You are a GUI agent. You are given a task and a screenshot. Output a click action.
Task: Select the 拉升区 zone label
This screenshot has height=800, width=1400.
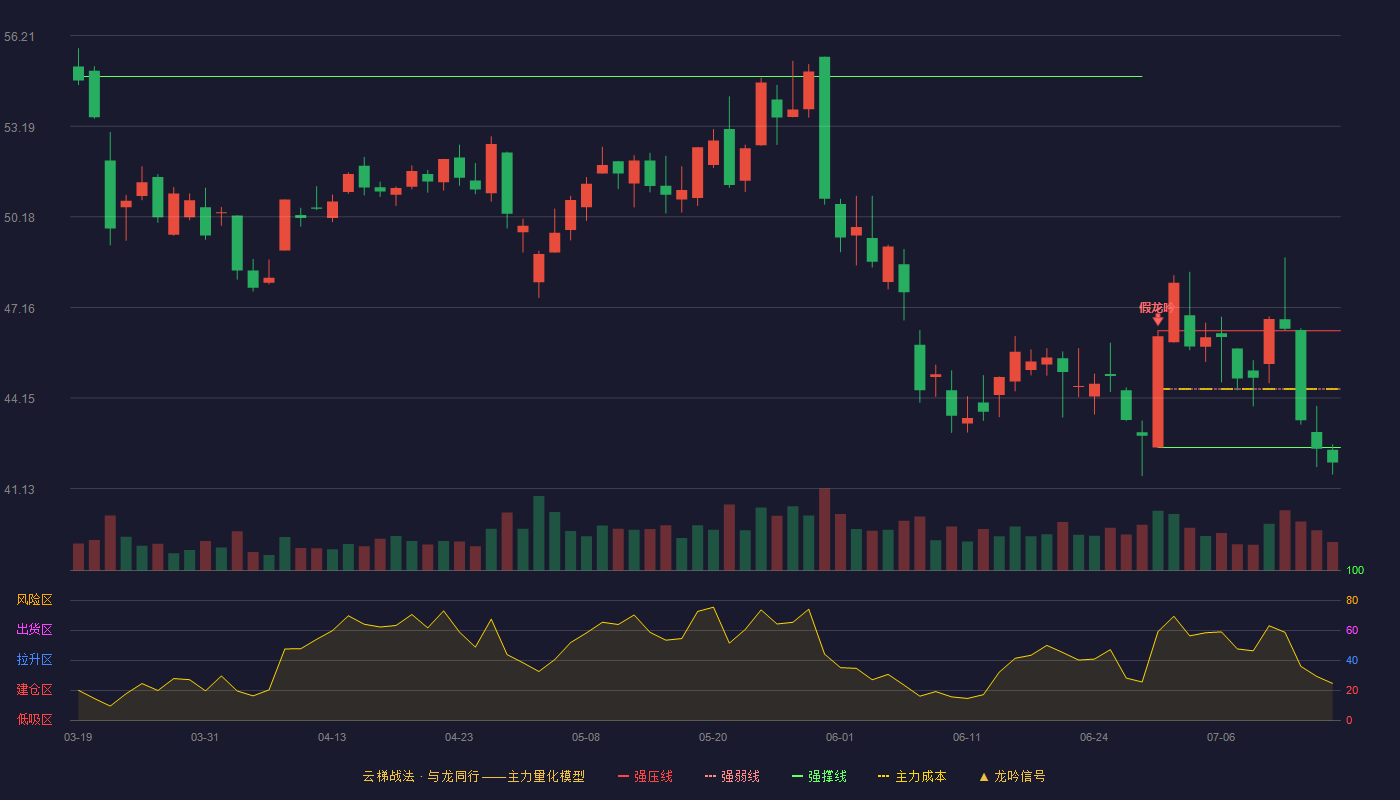(x=34, y=660)
